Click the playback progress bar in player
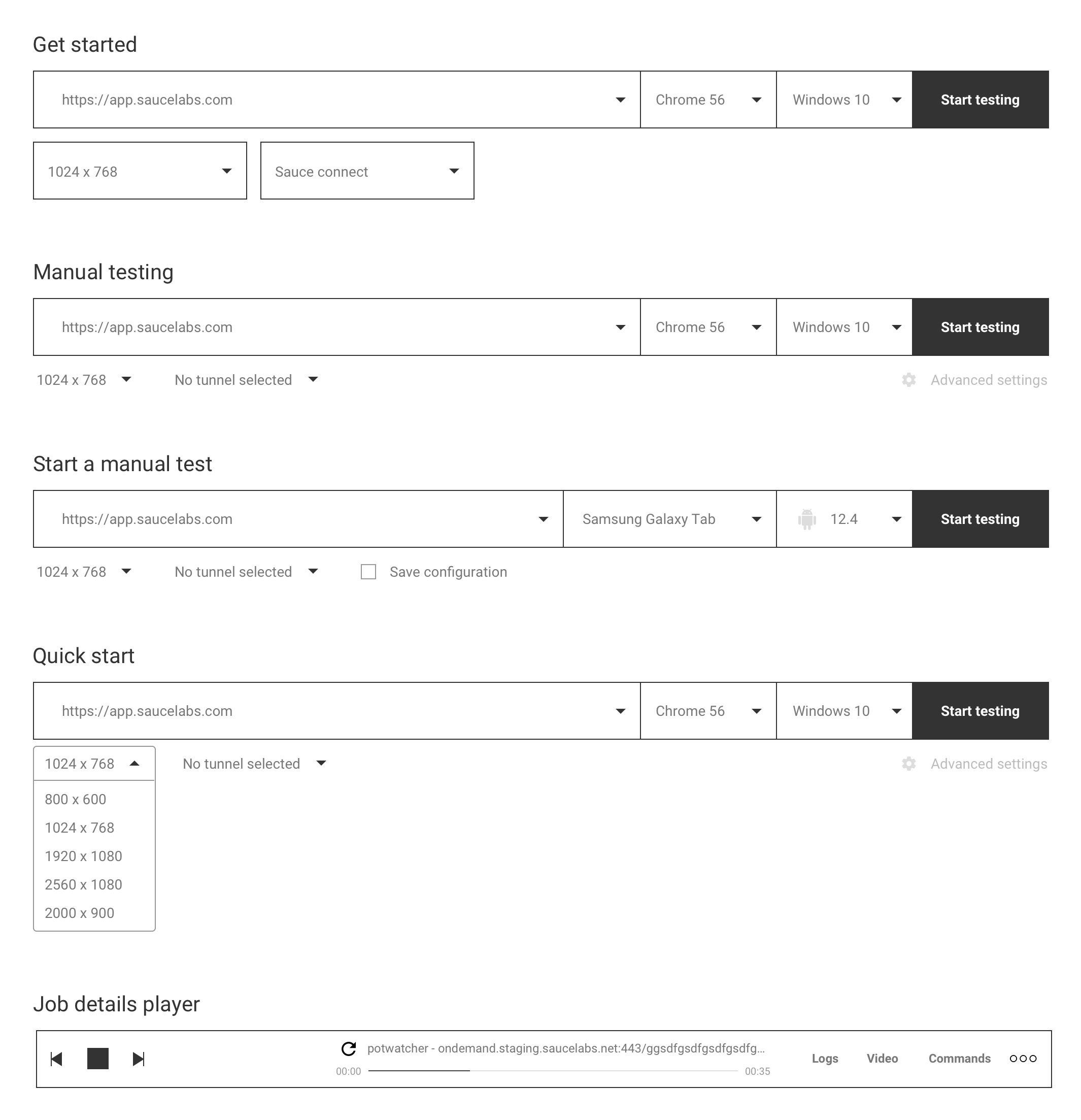This screenshot has height=1120, width=1081. click(553, 1070)
